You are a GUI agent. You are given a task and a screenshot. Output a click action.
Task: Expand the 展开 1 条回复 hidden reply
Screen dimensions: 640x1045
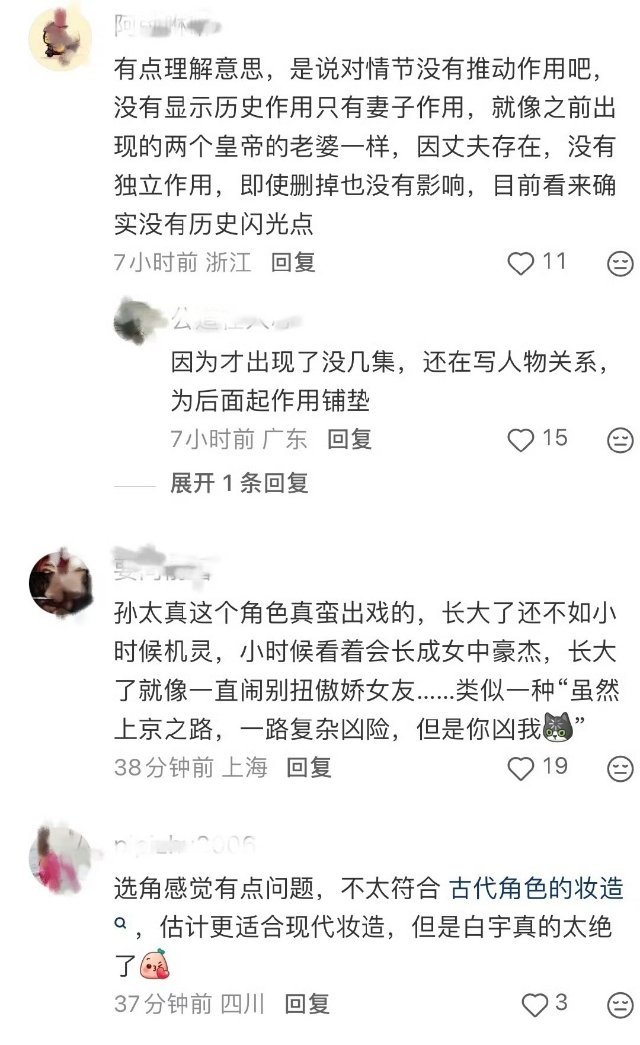(x=239, y=483)
